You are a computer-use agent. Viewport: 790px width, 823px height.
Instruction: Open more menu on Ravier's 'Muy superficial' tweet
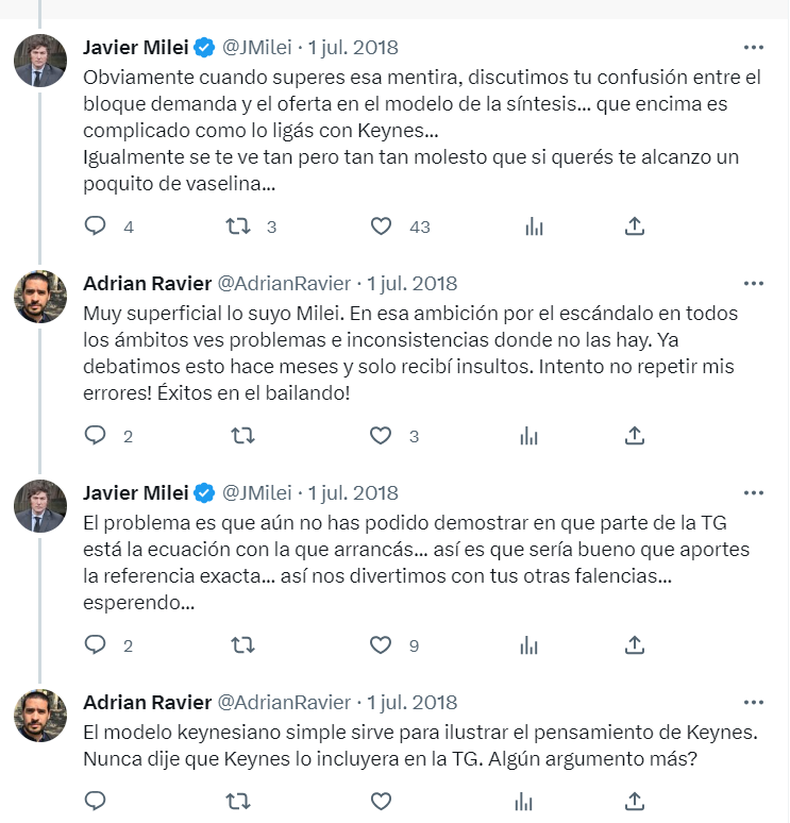coord(753,283)
